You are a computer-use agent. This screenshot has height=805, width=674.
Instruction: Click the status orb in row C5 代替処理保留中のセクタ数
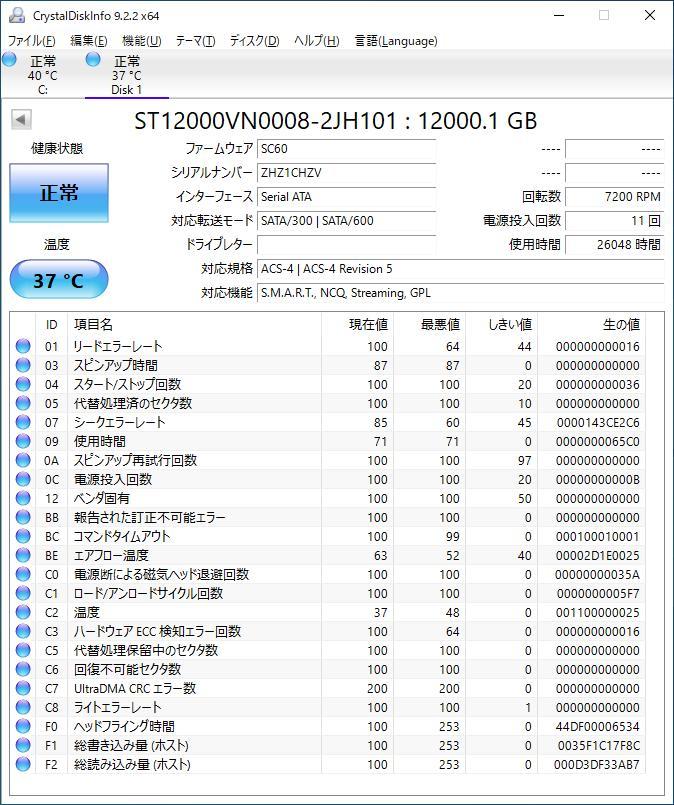click(x=23, y=650)
